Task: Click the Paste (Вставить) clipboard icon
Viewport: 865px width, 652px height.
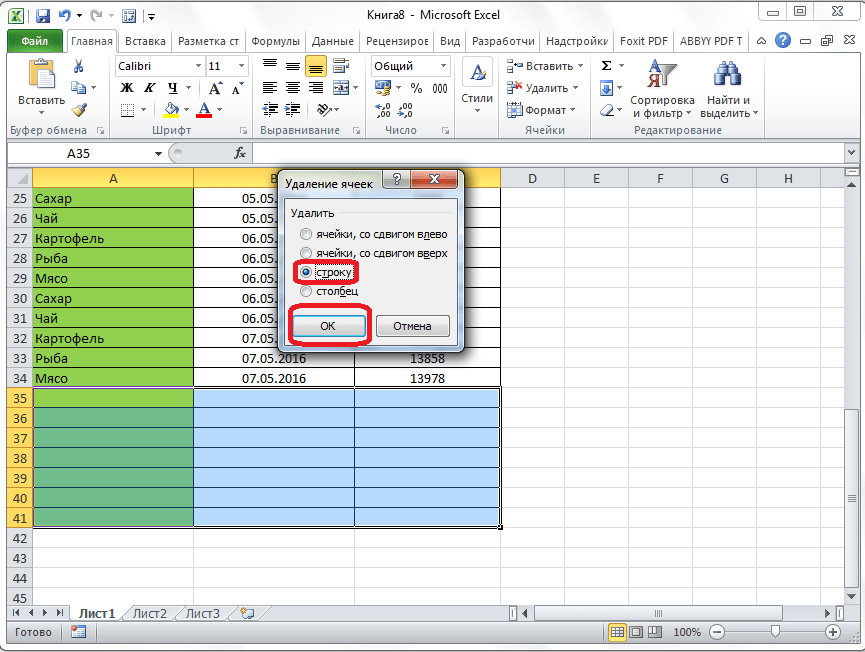Action: pyautogui.click(x=41, y=76)
